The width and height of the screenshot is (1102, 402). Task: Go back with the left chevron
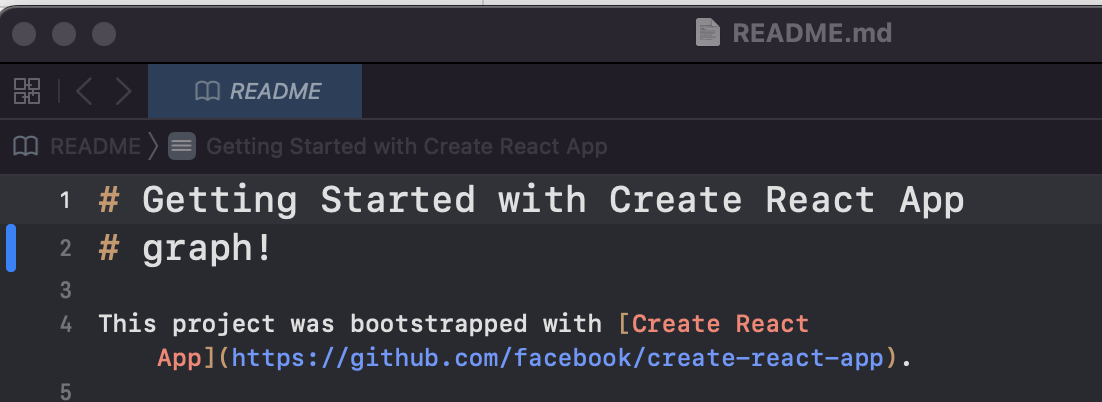point(84,91)
